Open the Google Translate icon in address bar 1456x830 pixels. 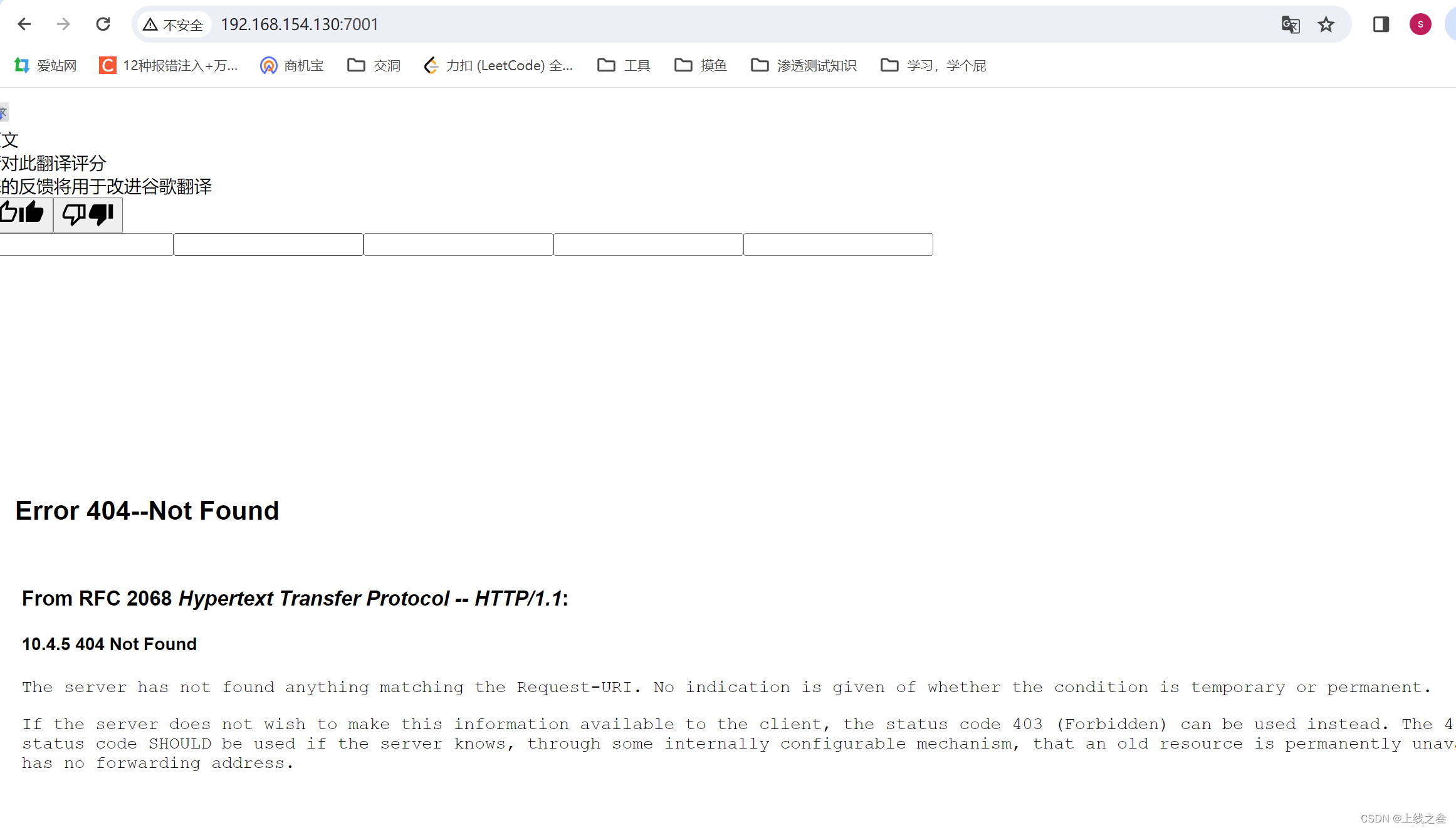pos(1291,24)
